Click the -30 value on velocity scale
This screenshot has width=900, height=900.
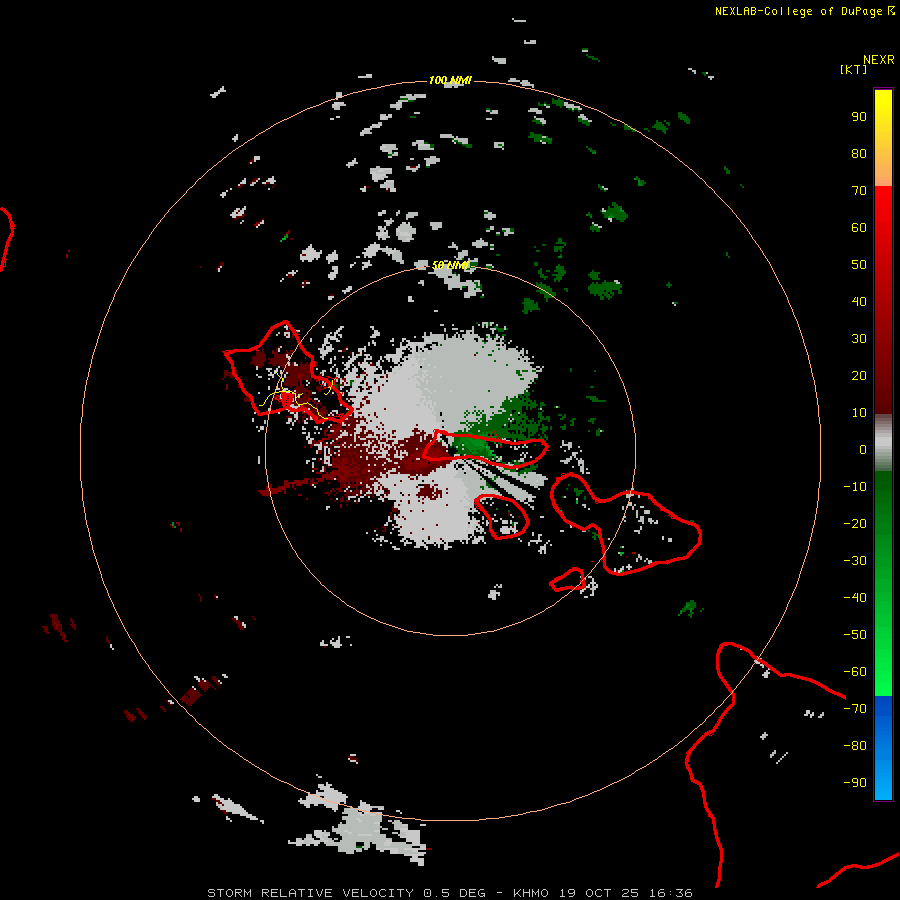pos(855,561)
